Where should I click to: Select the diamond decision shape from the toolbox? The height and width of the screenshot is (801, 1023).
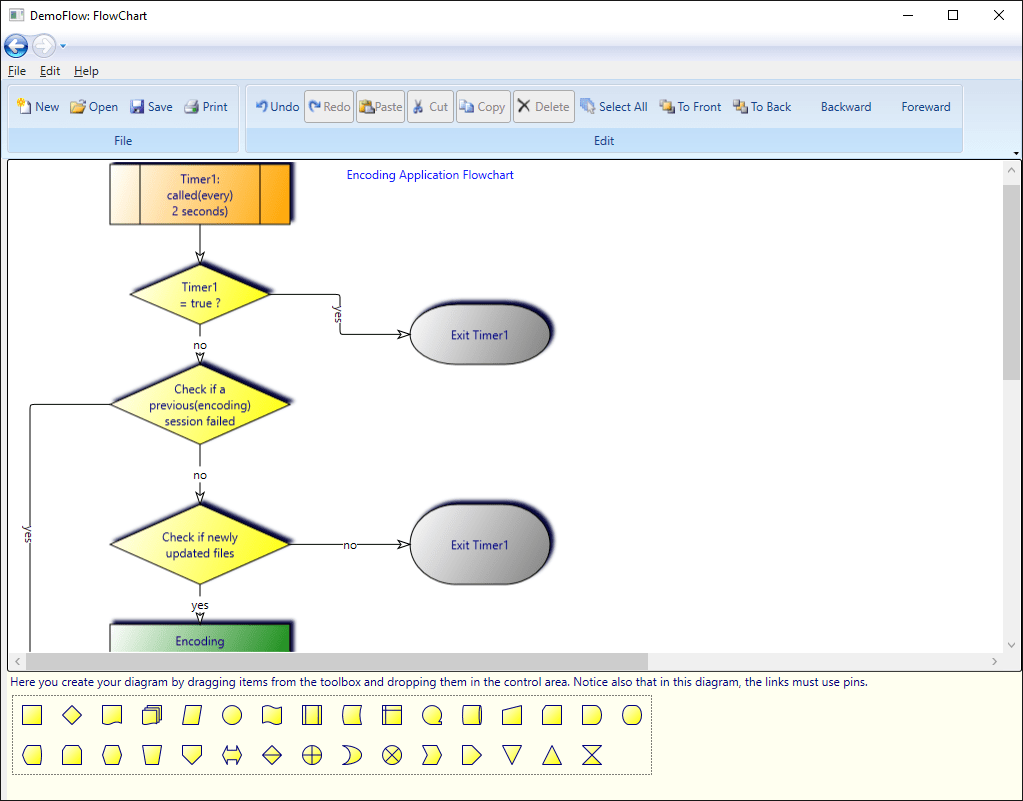[72, 715]
